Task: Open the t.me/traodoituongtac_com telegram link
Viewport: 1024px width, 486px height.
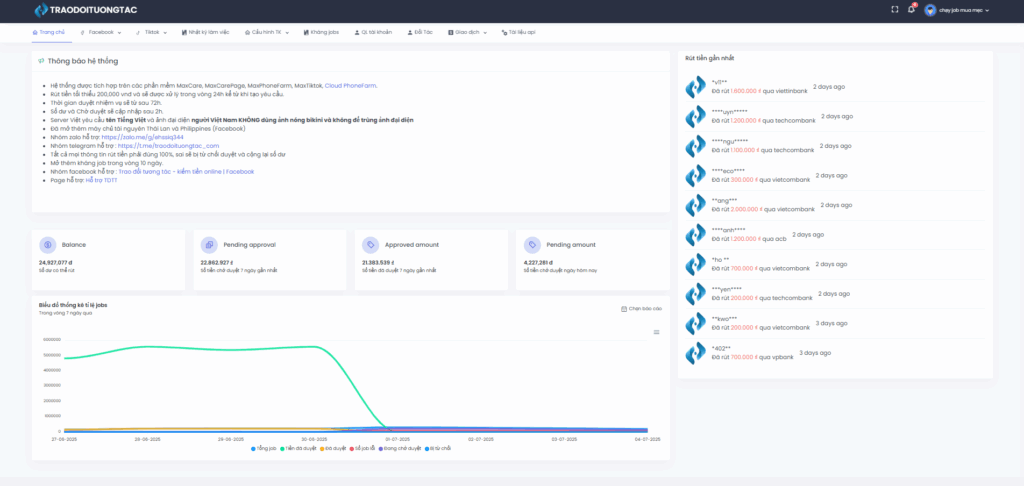Action: click(168, 146)
